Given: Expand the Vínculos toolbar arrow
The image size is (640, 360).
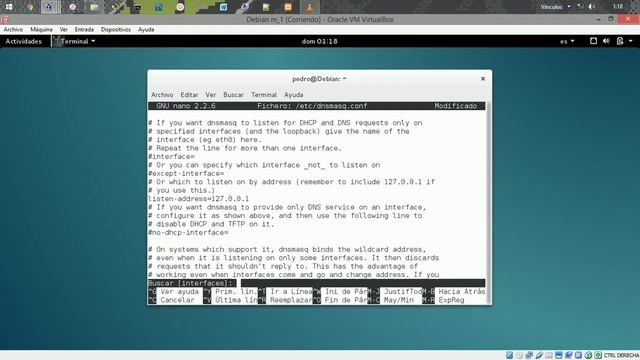Looking at the screenshot, I should (x=569, y=7).
